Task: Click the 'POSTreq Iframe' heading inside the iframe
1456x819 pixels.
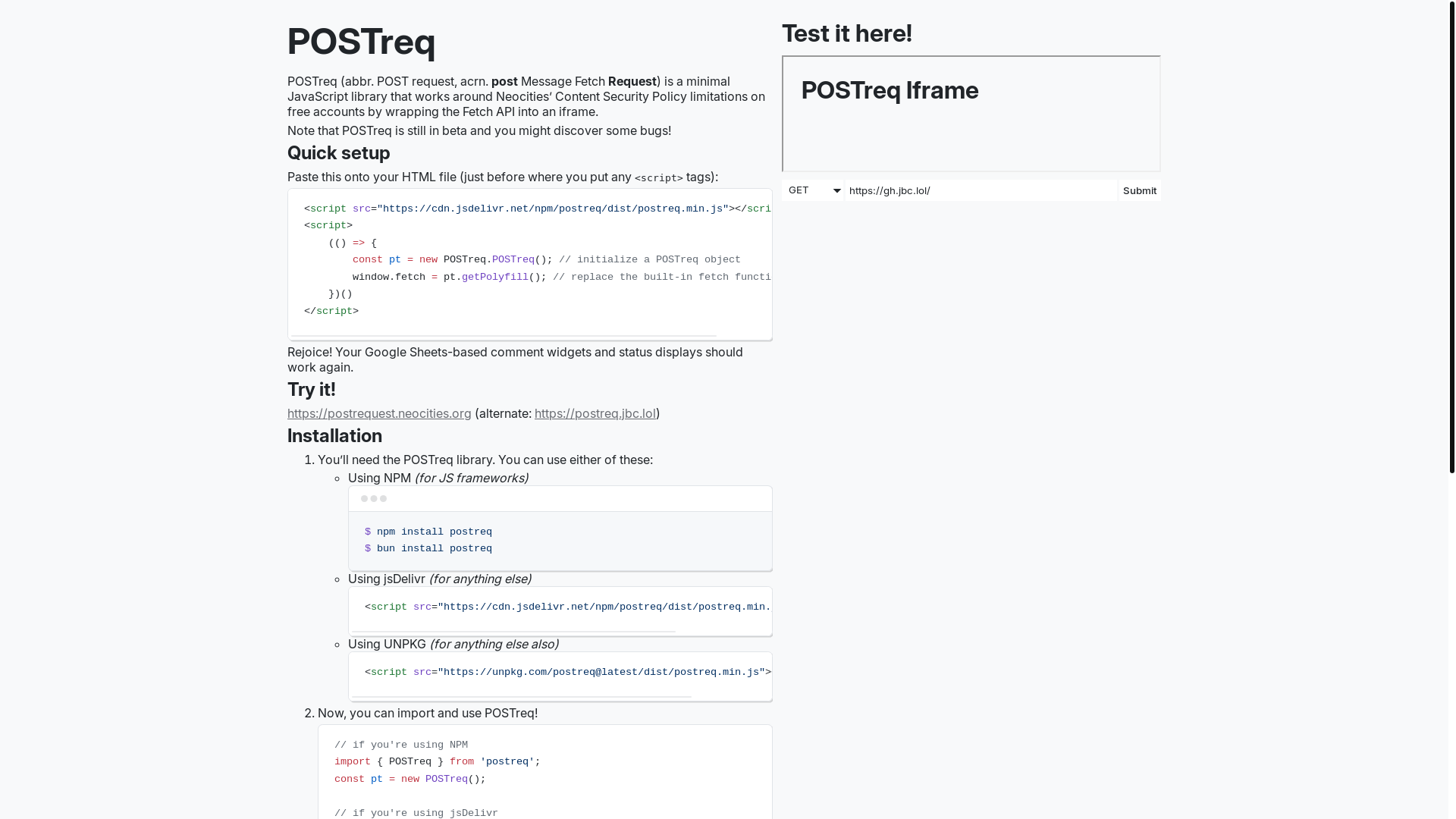Action: [x=890, y=90]
